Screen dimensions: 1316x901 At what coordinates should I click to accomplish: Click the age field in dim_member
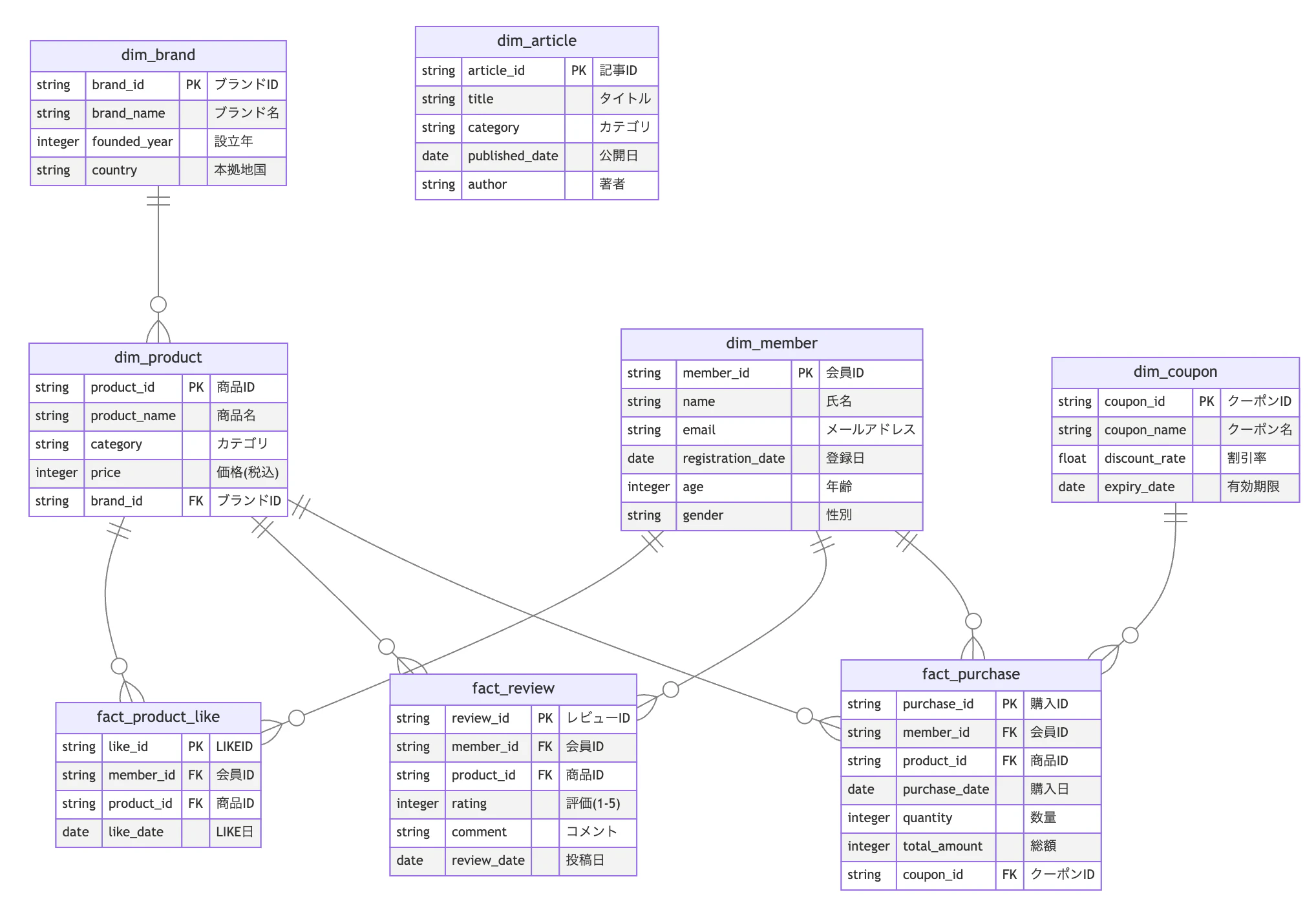click(x=734, y=487)
